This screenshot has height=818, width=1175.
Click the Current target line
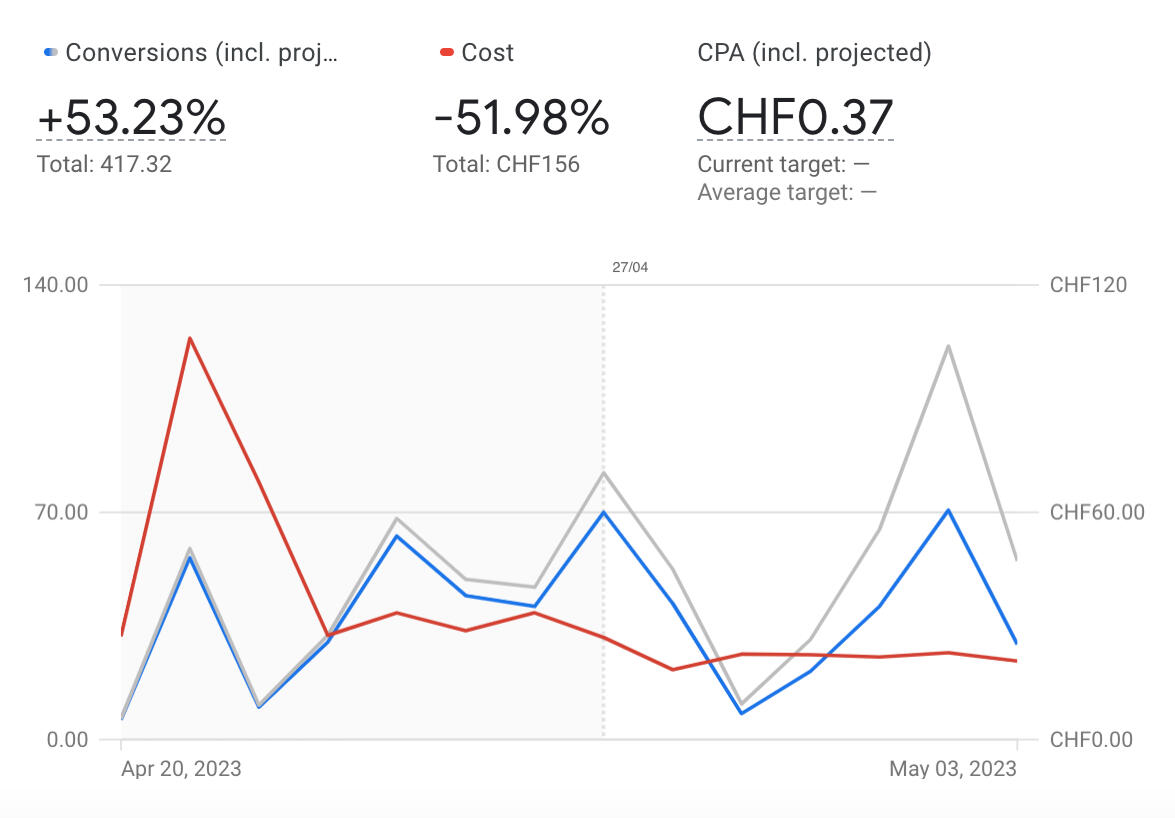coord(786,164)
